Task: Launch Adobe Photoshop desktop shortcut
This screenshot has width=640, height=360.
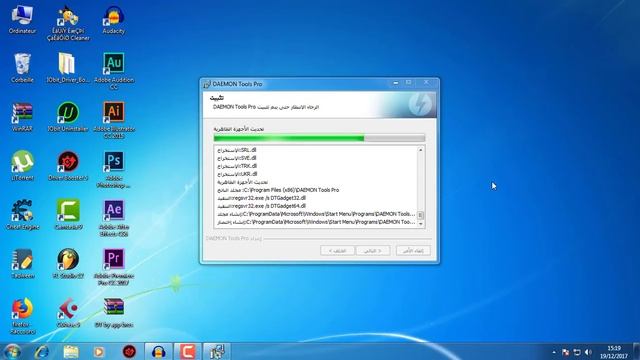Action: click(x=114, y=170)
